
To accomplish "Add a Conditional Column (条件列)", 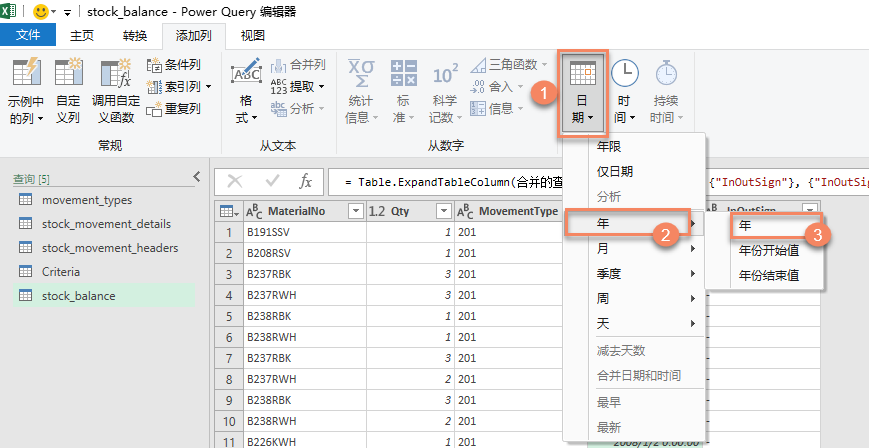I will (173, 65).
